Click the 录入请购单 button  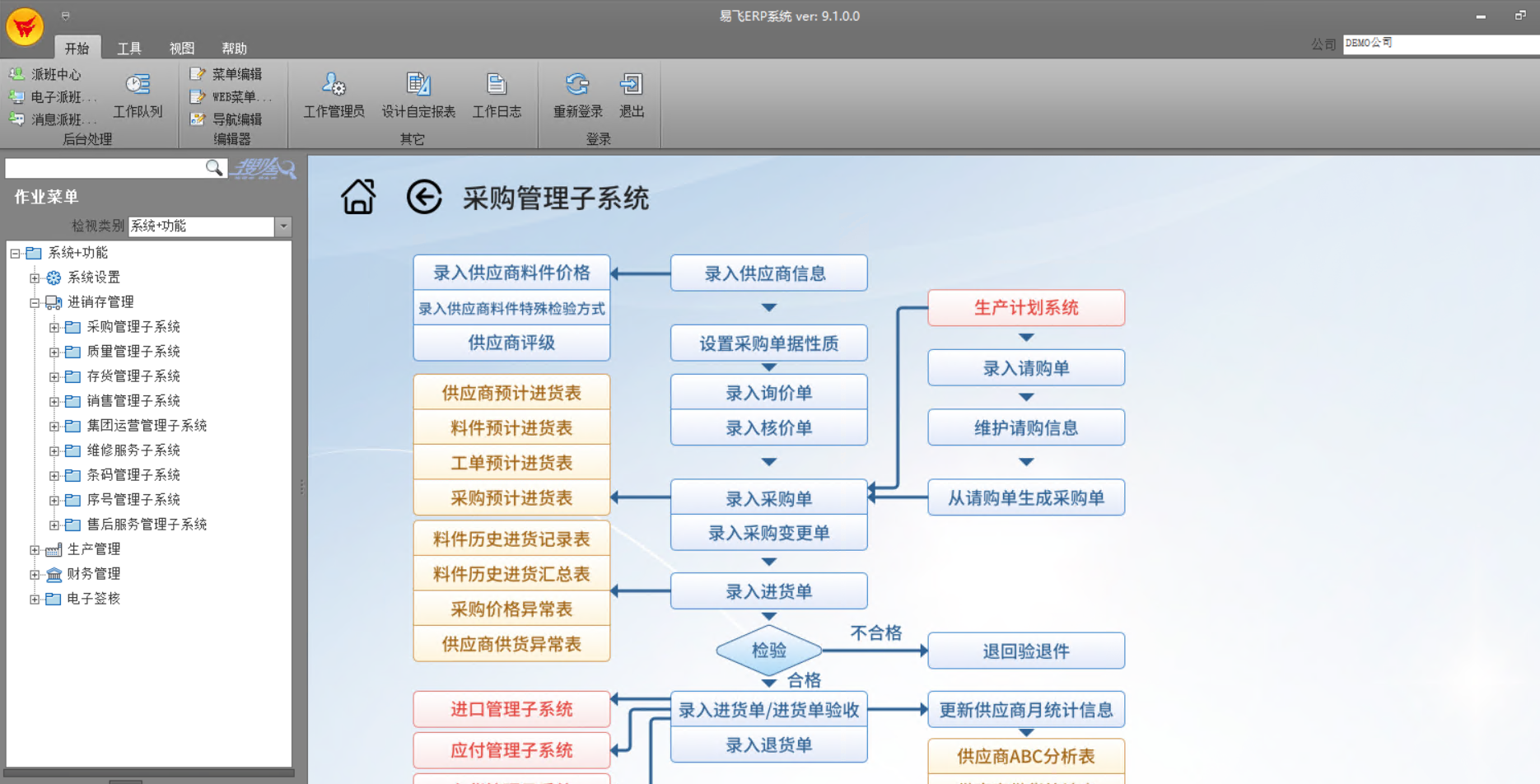(x=1026, y=368)
